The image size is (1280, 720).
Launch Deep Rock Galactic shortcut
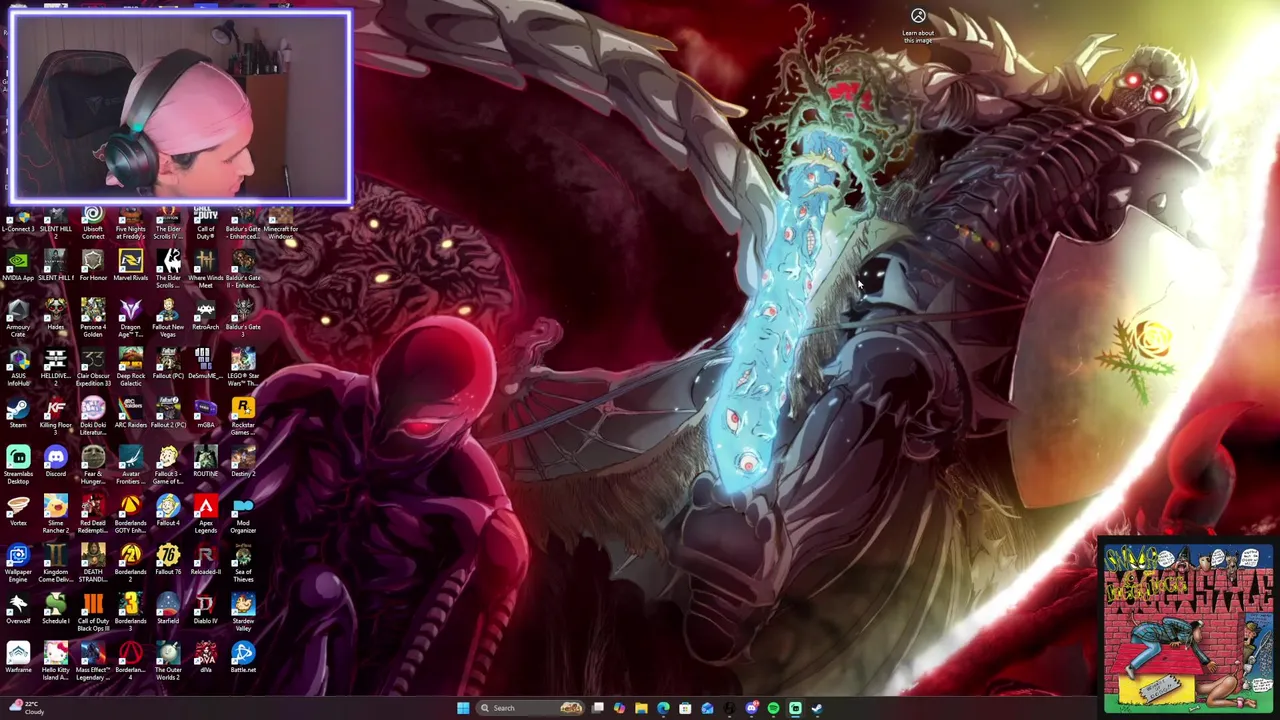tap(130, 368)
